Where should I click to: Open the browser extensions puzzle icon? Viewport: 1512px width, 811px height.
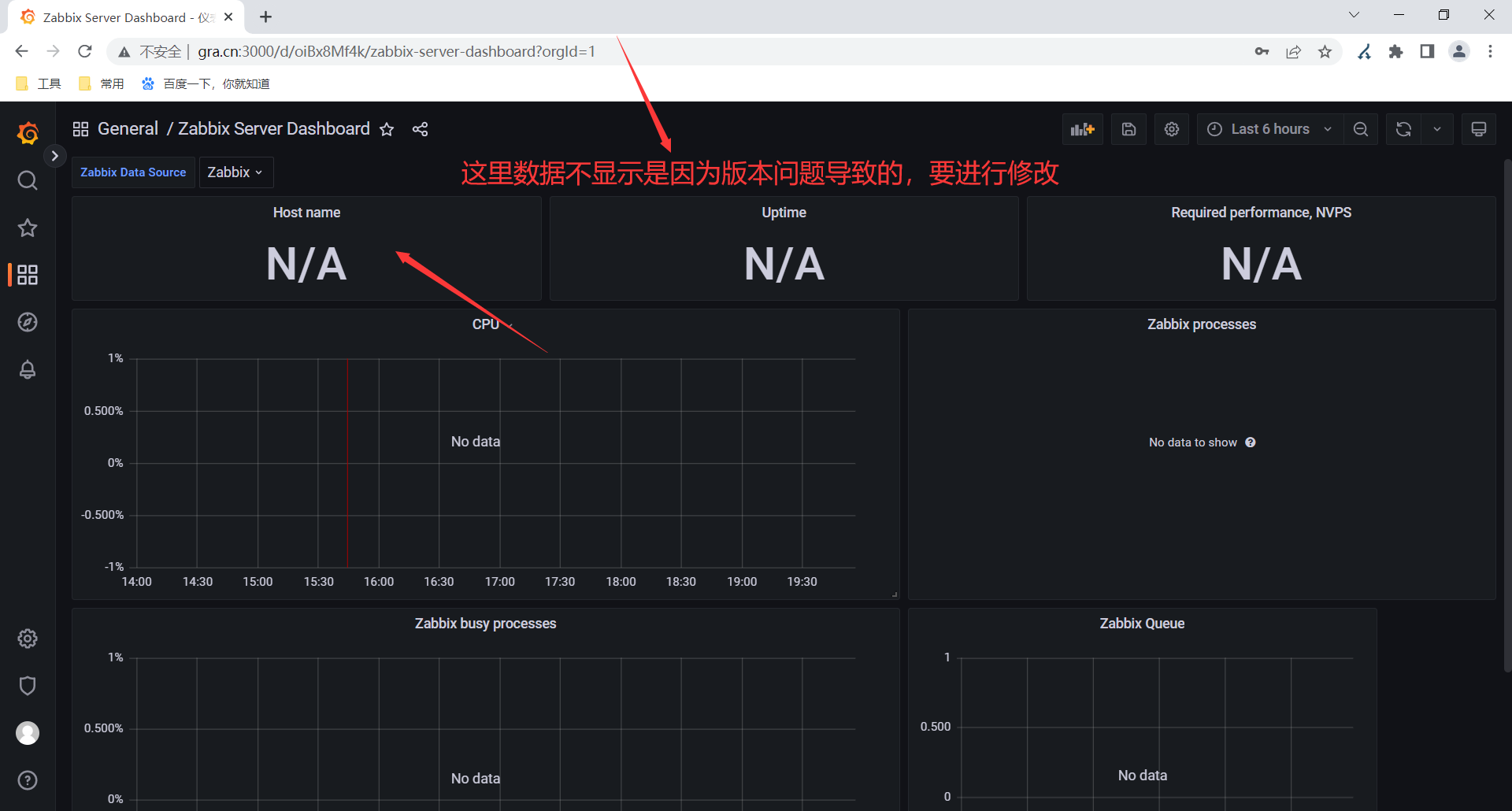(x=1396, y=52)
